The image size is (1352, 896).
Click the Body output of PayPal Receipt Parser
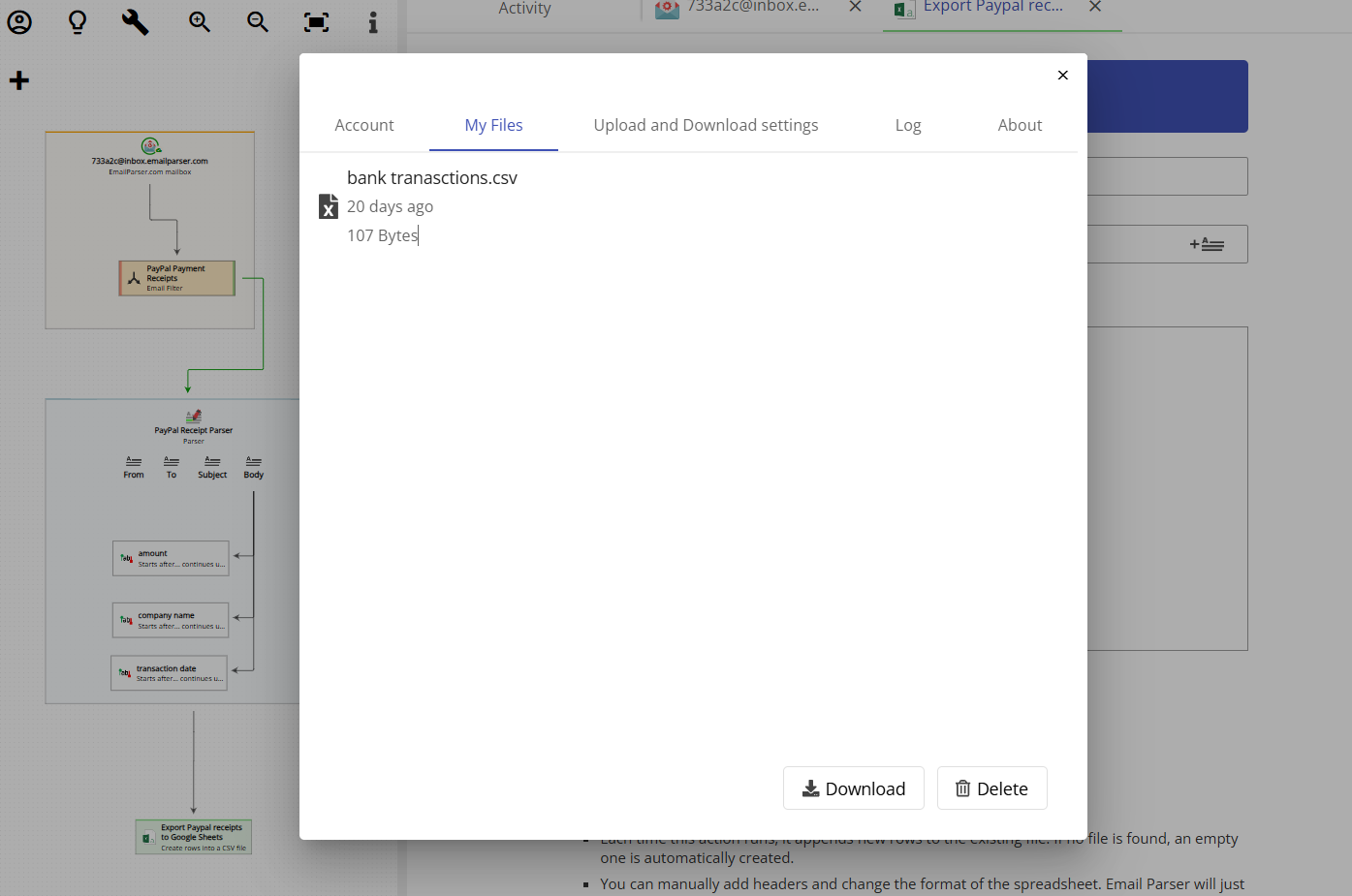click(x=253, y=466)
